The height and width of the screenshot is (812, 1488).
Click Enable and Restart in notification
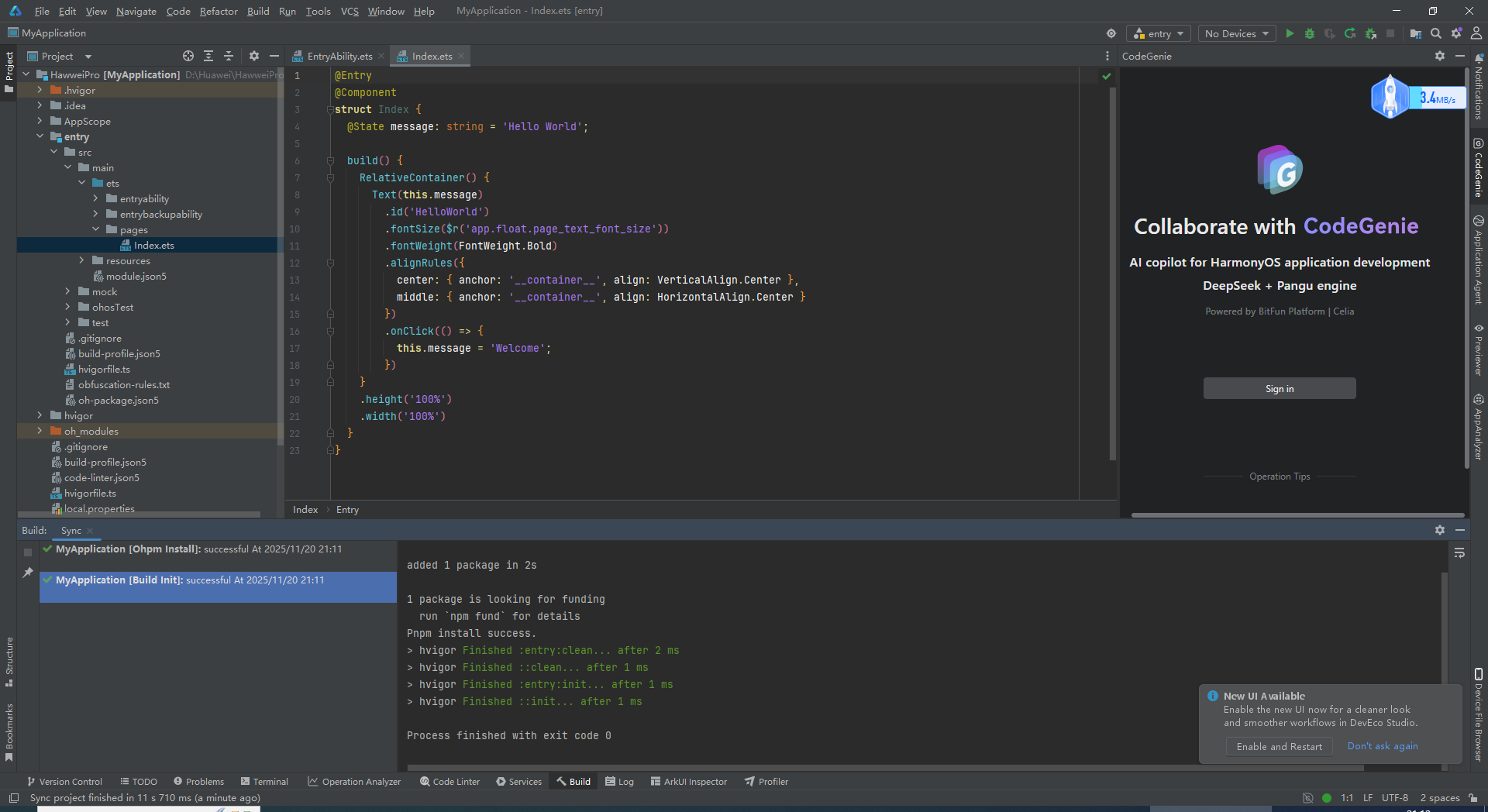[1280, 746]
